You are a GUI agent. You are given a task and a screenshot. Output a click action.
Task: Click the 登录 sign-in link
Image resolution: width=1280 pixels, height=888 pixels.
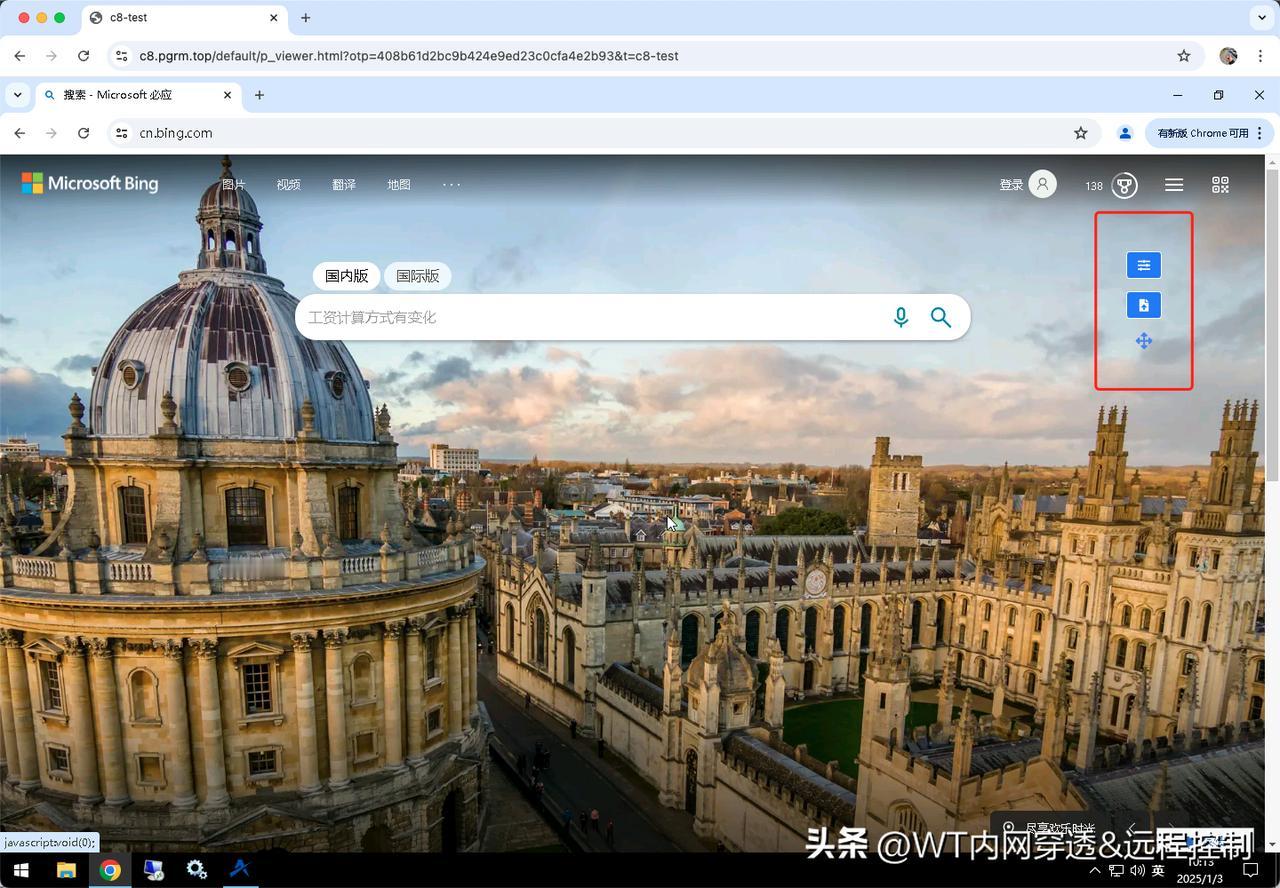[x=1011, y=185]
